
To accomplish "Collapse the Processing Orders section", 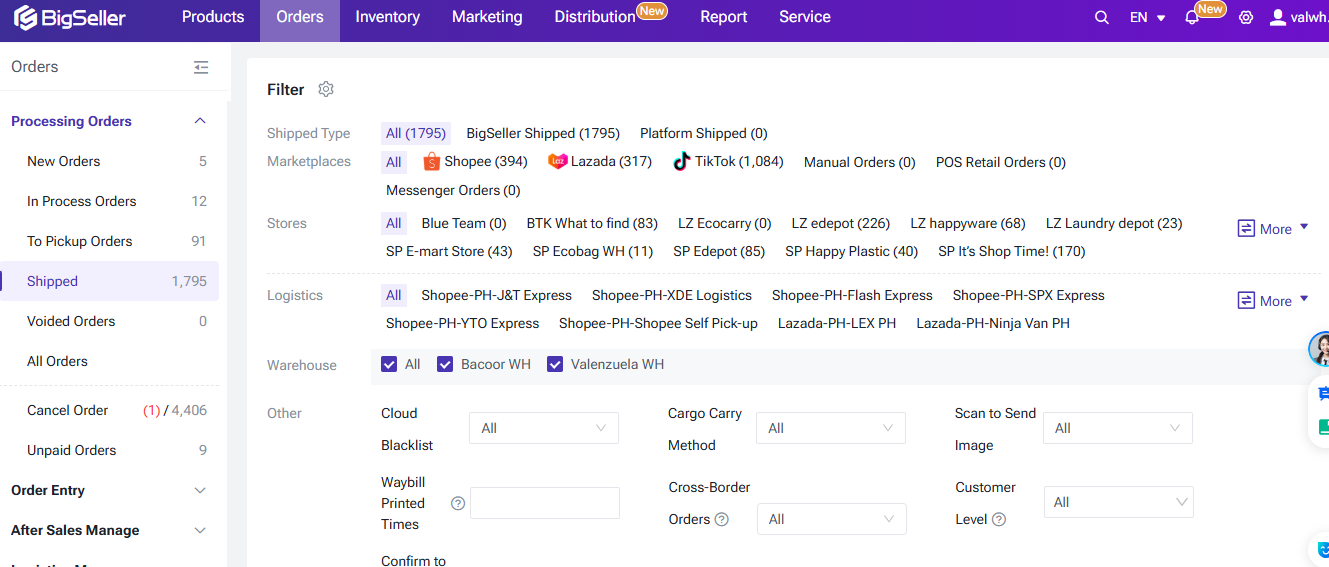I will (200, 121).
